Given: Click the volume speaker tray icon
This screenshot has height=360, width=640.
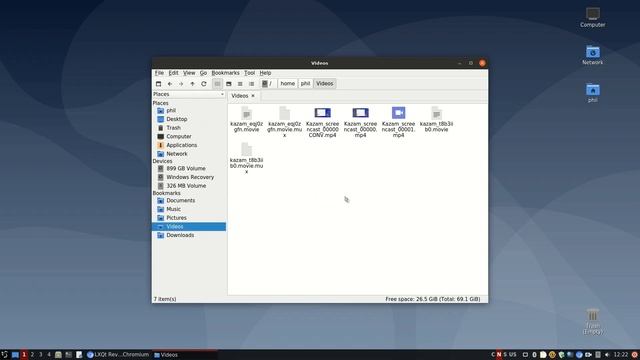Looking at the screenshot, I should coord(607,355).
